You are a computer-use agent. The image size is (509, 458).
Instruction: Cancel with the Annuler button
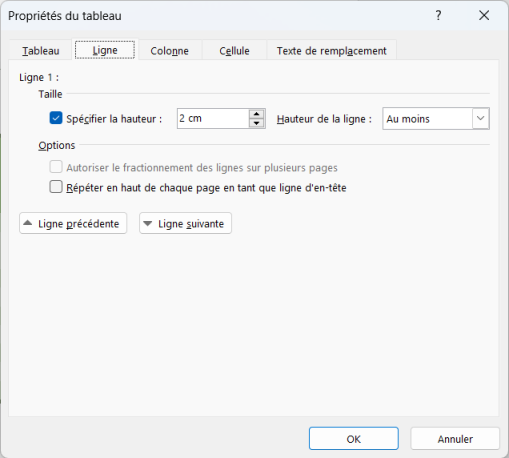[455, 439]
